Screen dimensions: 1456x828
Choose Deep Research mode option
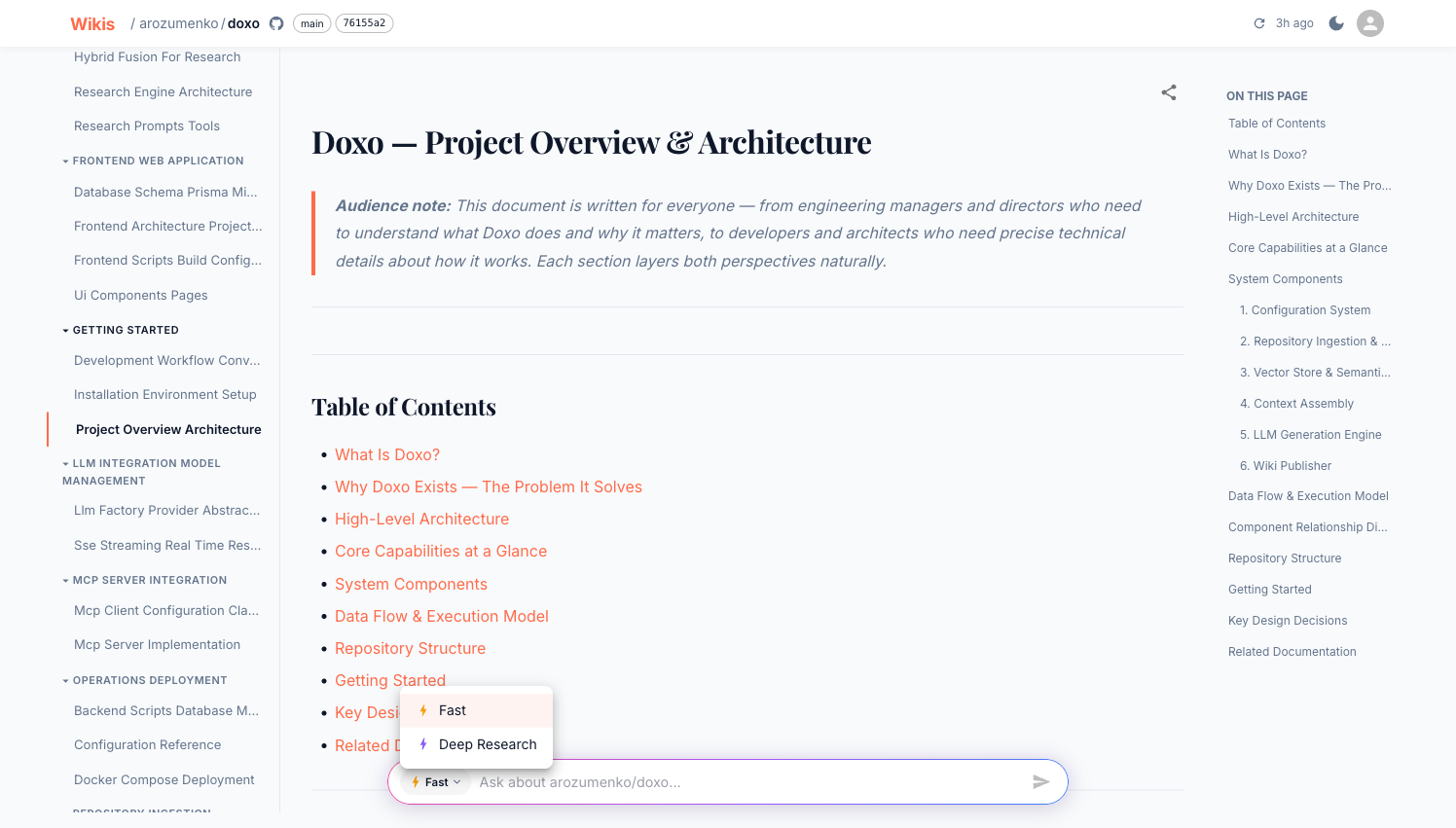476,744
